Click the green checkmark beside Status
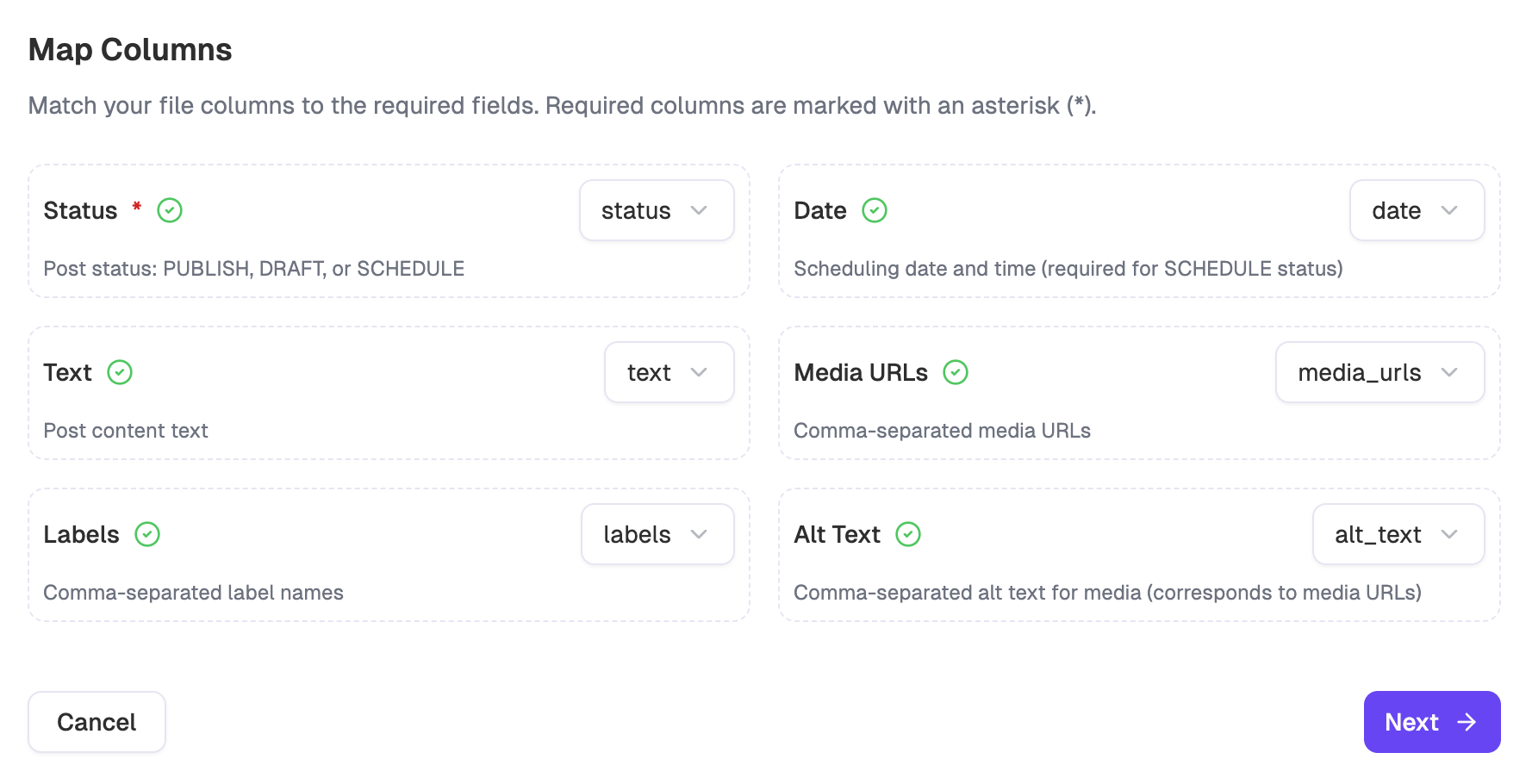Image resolution: width=1532 pixels, height=784 pixels. (x=170, y=210)
